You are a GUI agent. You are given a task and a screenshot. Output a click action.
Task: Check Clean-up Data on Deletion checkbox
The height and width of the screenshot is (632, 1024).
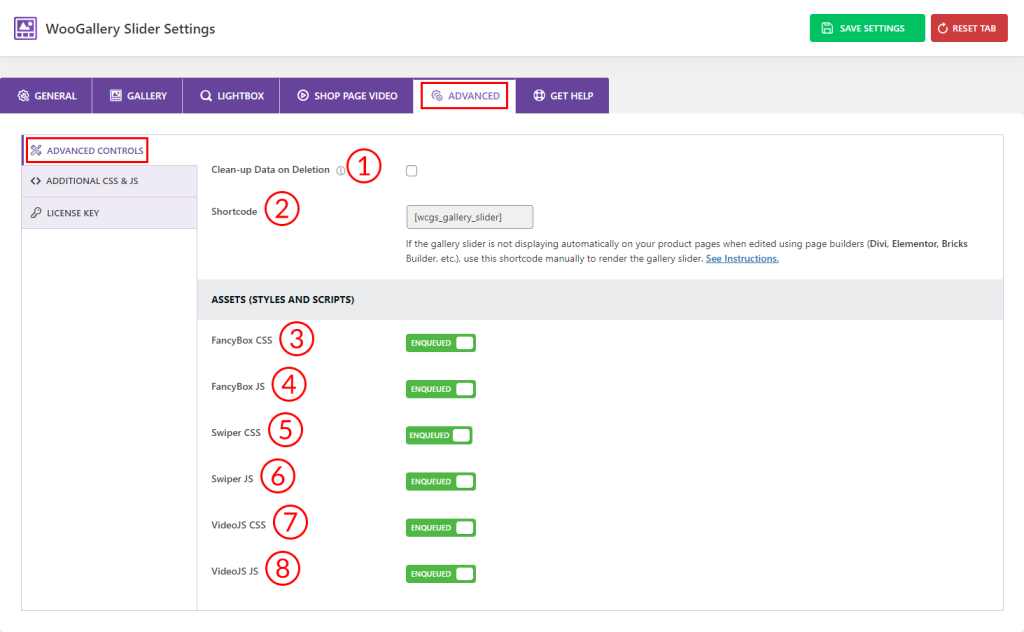pyautogui.click(x=411, y=170)
